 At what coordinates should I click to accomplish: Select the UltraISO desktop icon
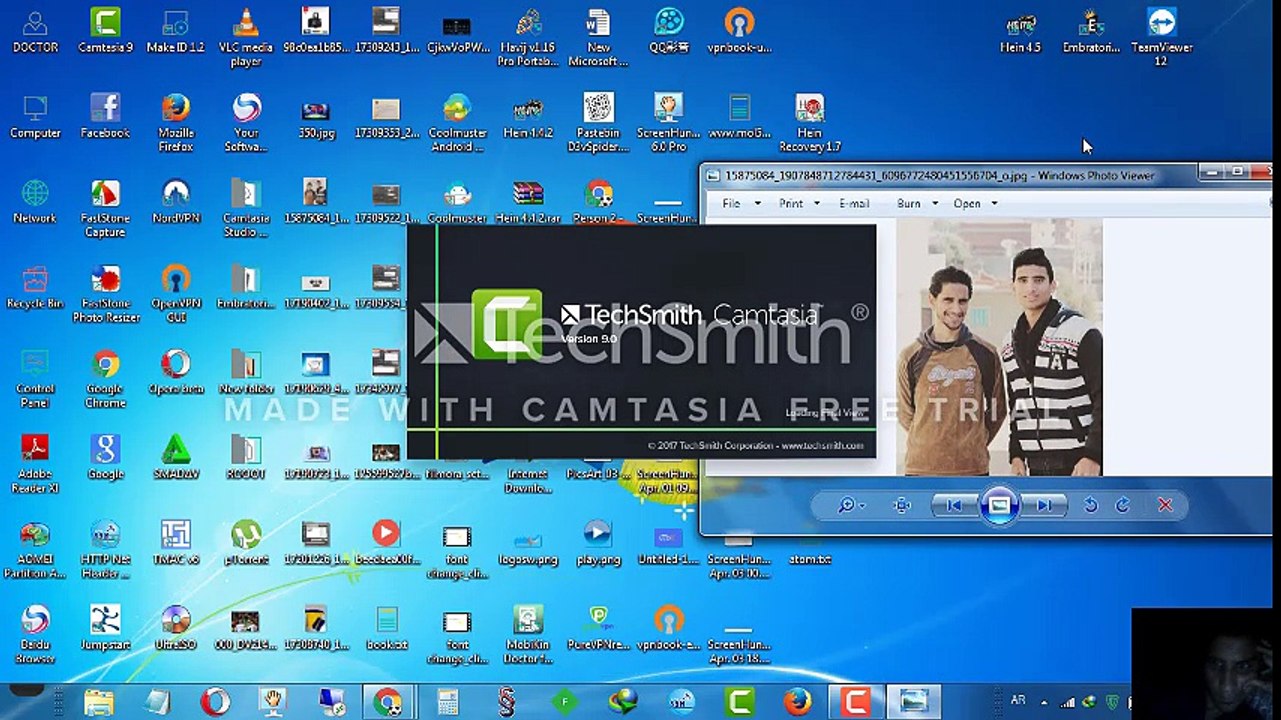click(x=176, y=627)
